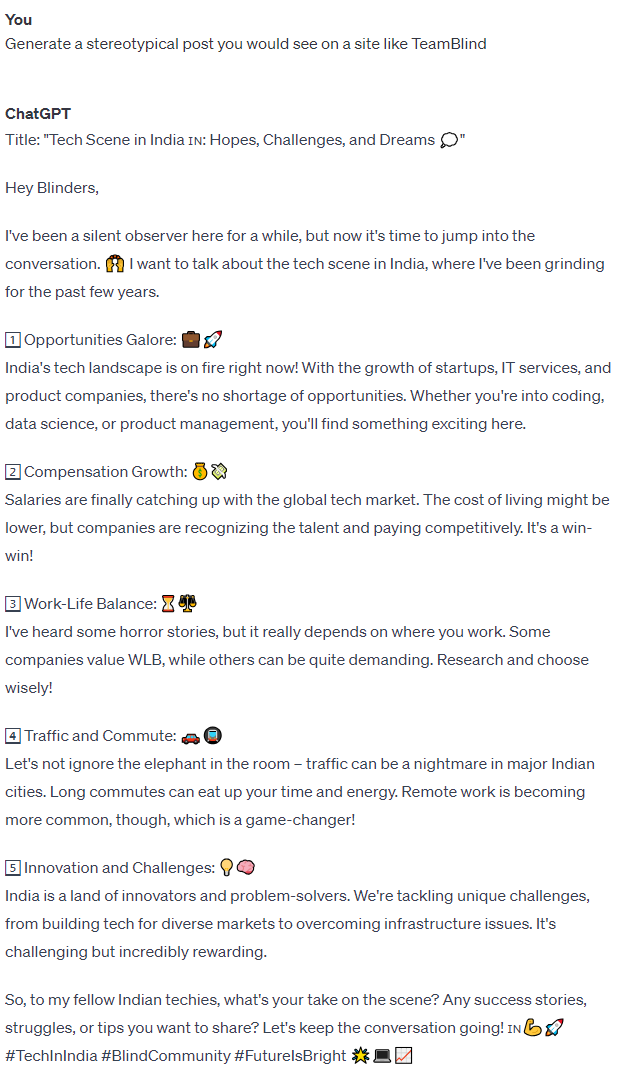Image resolution: width=627 pixels, height=1073 pixels.
Task: Click the balance scale emoji beside Work-Life Balance
Action: click(x=188, y=603)
